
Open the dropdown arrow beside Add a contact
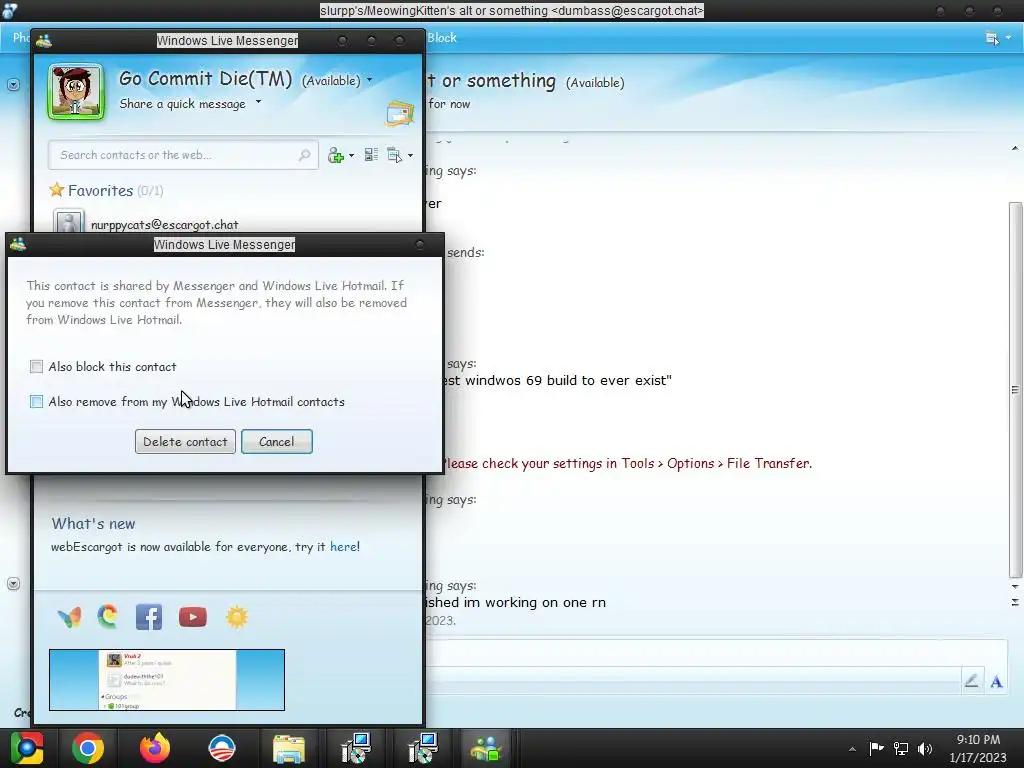point(351,155)
